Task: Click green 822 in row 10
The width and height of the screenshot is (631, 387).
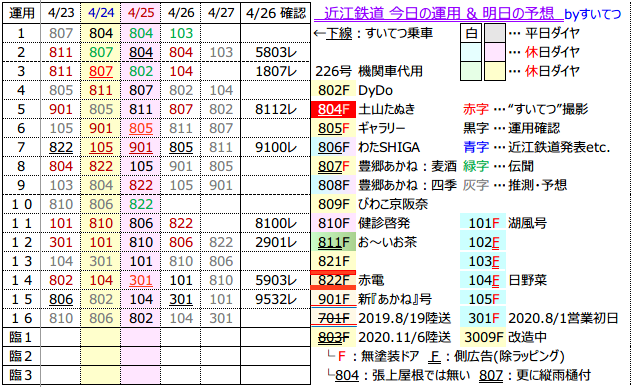Action: [x=140, y=204]
